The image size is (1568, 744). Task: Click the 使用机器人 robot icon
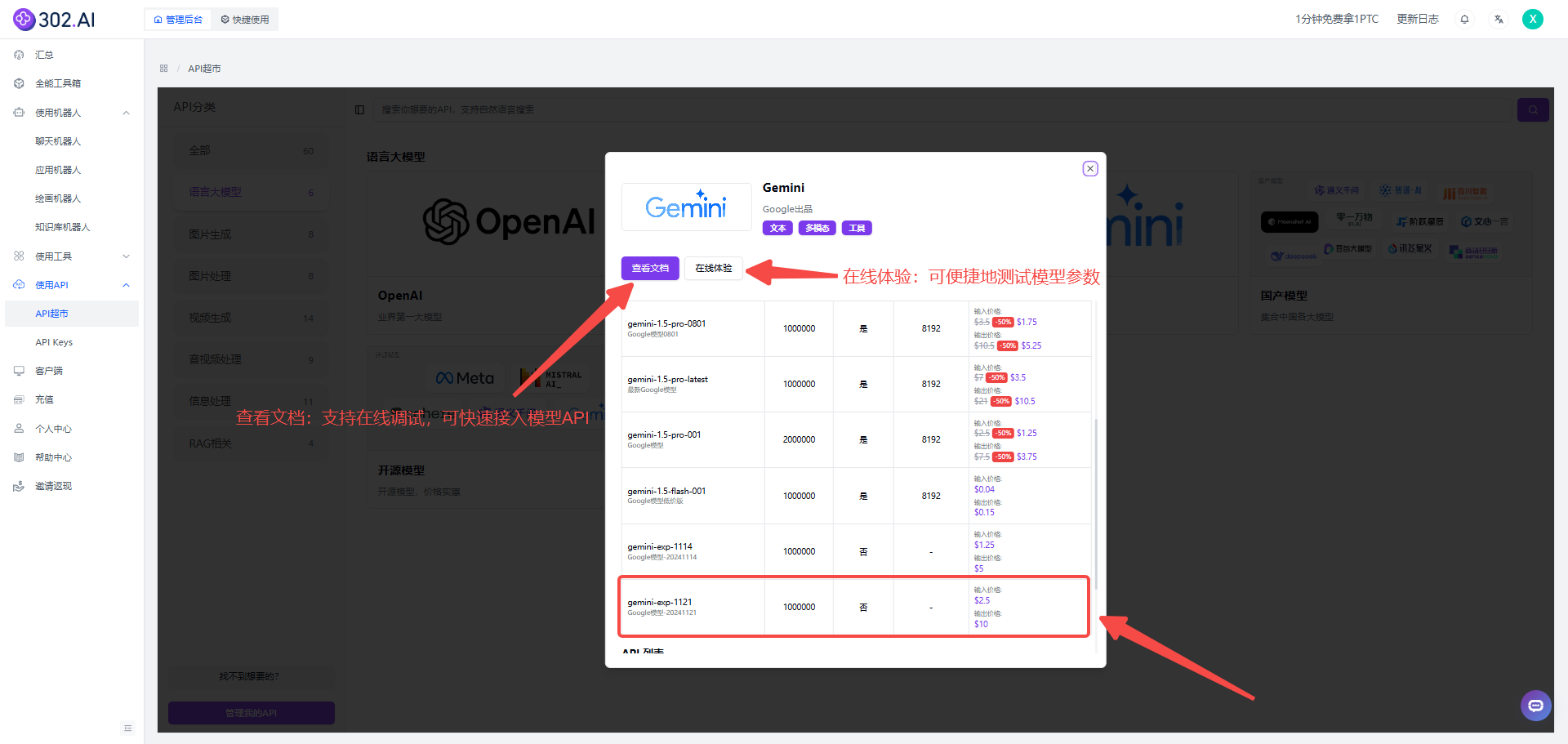coord(19,113)
